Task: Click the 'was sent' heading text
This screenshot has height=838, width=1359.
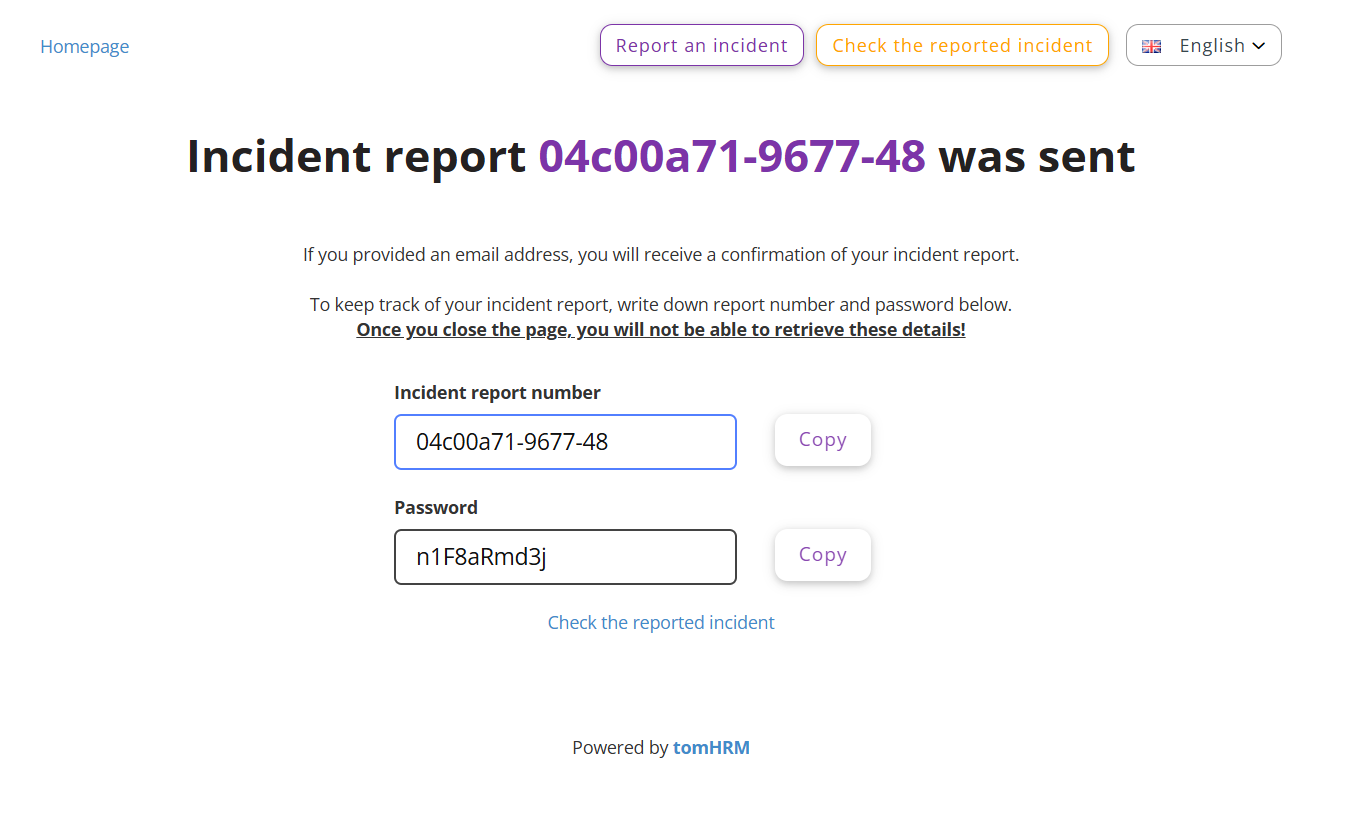Action: 1036,157
